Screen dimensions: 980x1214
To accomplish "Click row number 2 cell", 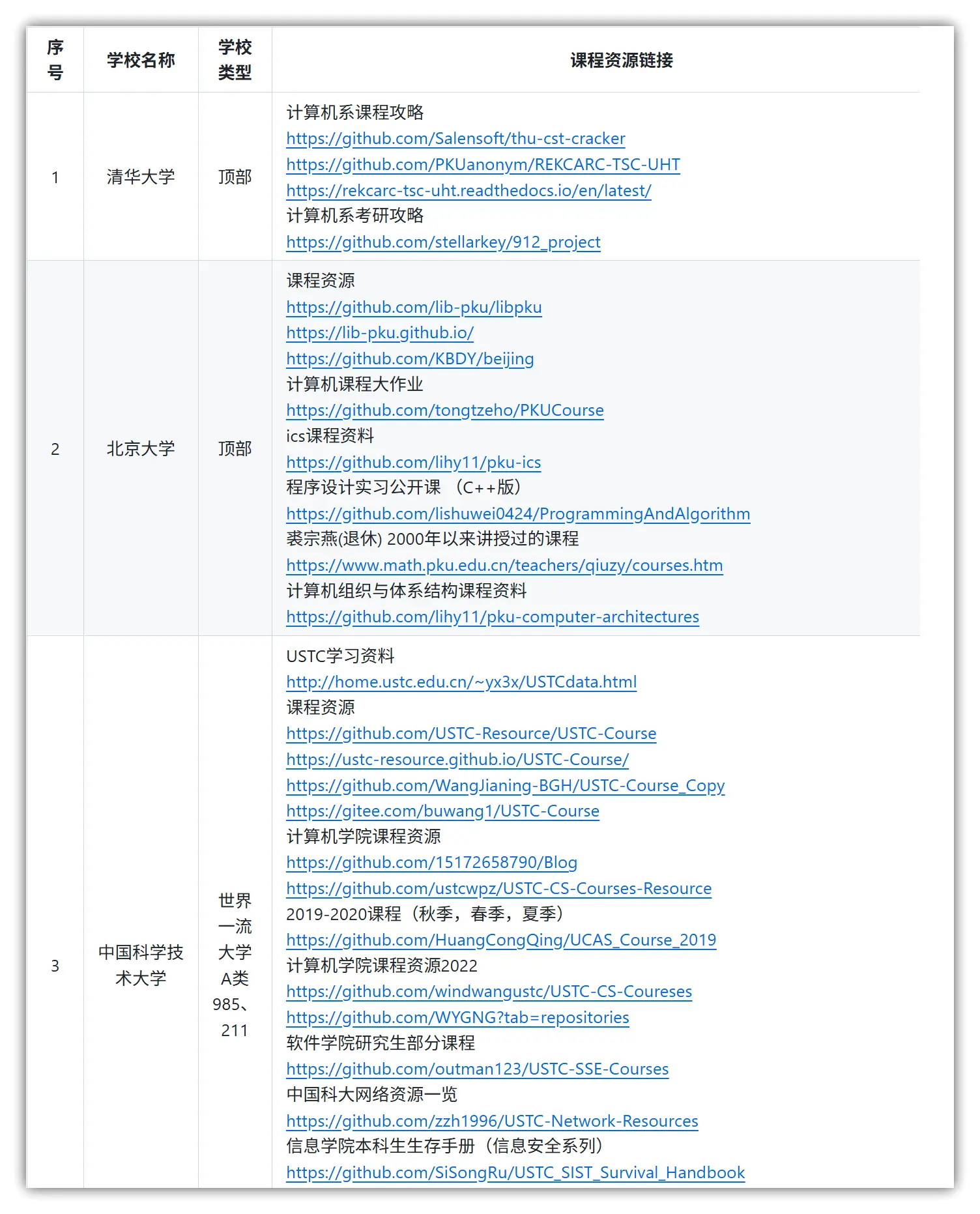I will 55,448.
